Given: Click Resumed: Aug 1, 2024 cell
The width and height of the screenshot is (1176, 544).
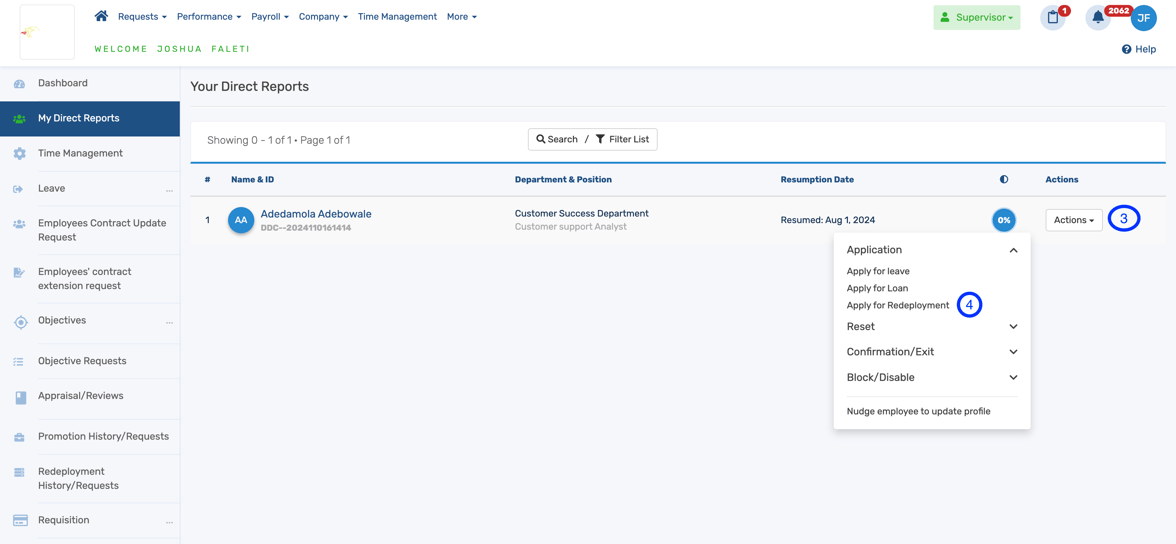Looking at the screenshot, I should pos(827,221).
